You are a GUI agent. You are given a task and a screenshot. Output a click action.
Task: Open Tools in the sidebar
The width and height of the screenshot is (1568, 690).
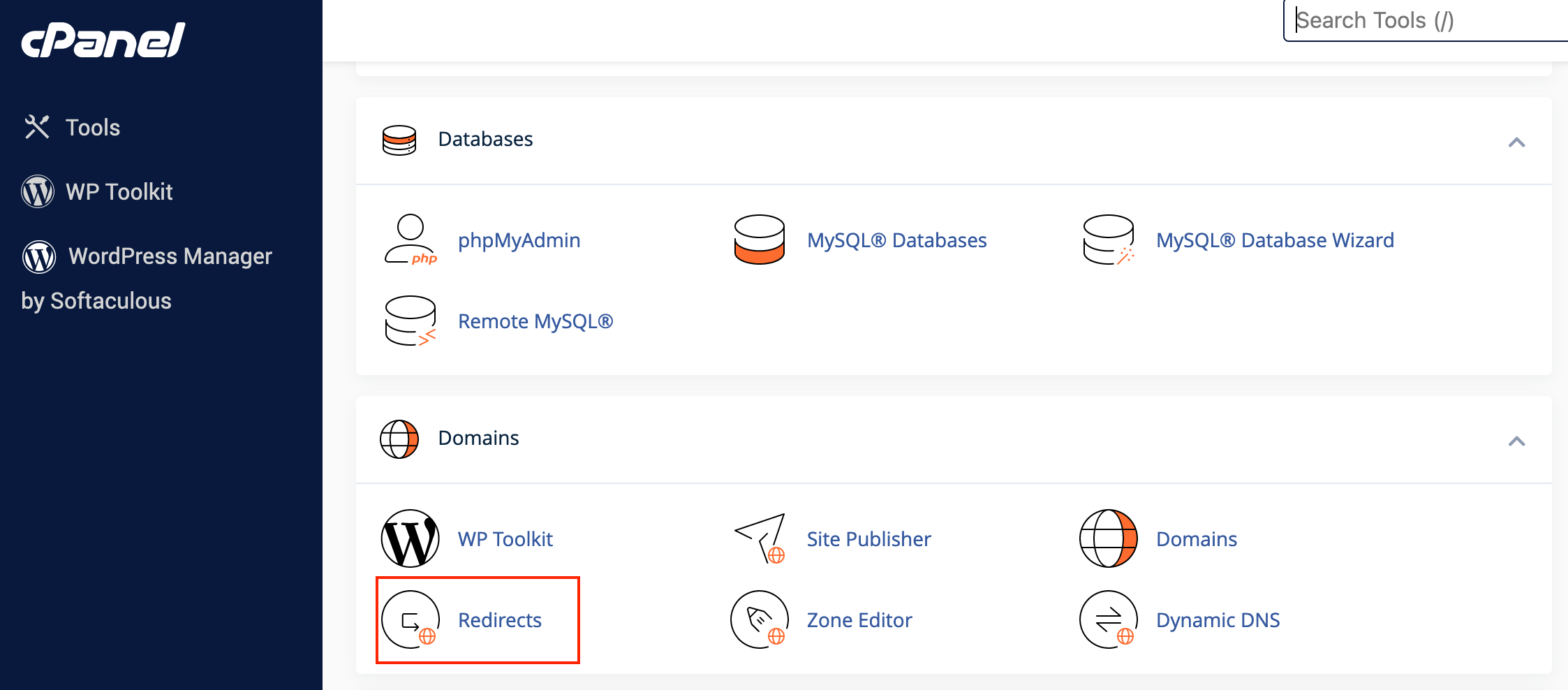[x=93, y=128]
